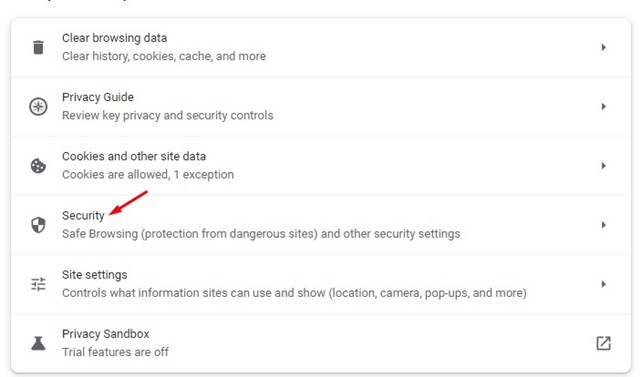Click the trash can icon for clearing data
The height and width of the screenshot is (377, 640).
[x=38, y=47]
